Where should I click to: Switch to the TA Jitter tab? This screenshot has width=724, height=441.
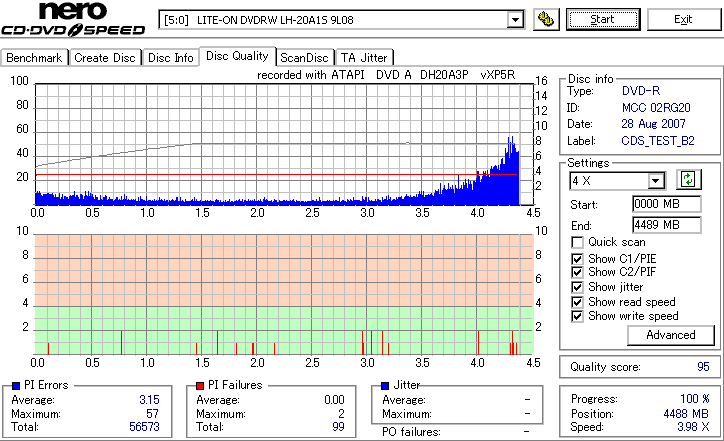click(x=364, y=58)
